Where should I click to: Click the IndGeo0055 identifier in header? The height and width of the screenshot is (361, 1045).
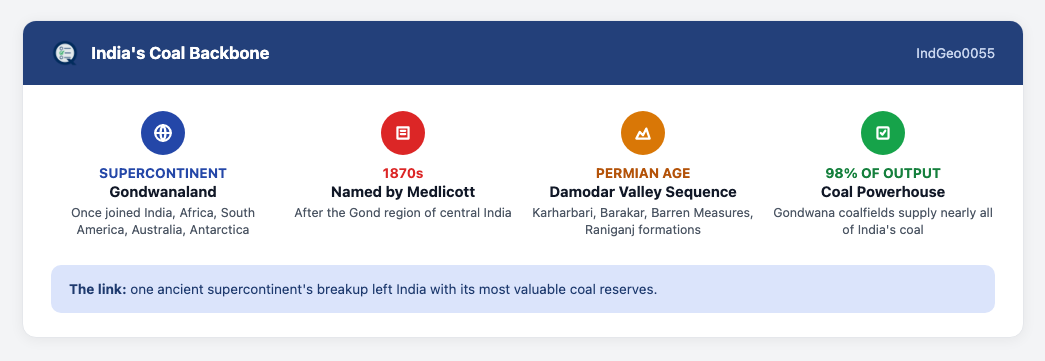955,53
